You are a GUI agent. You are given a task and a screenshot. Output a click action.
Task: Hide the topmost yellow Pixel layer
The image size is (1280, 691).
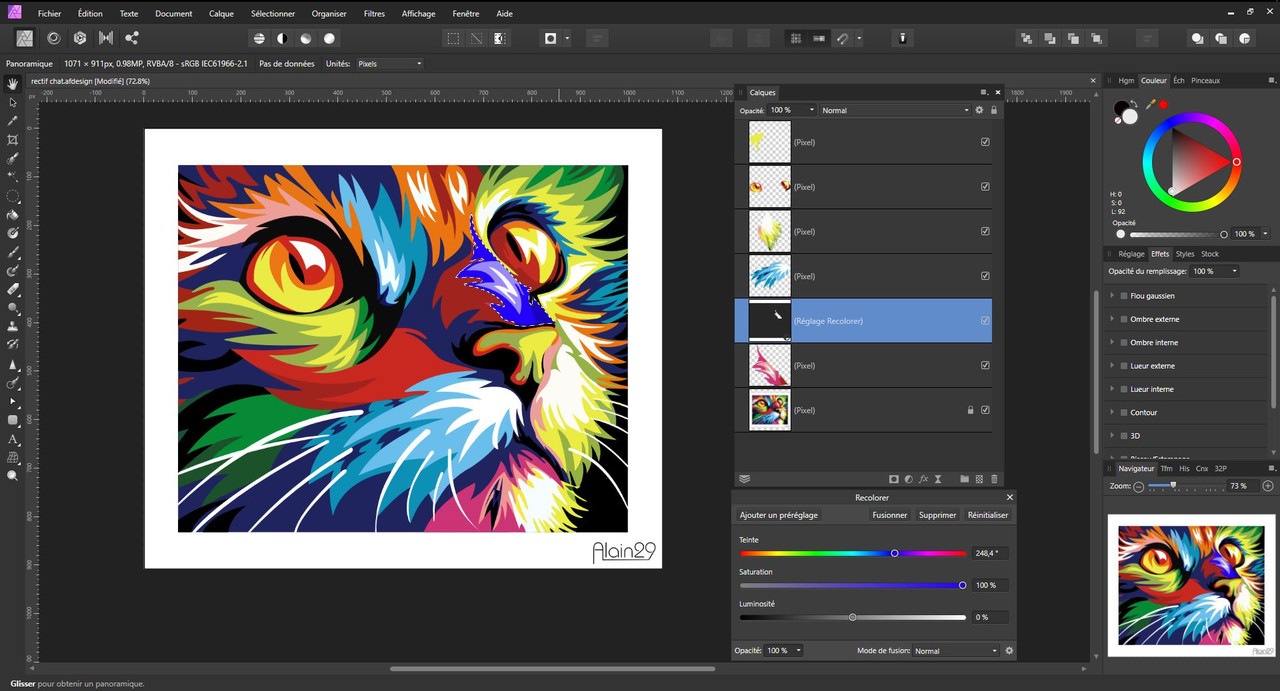985,142
